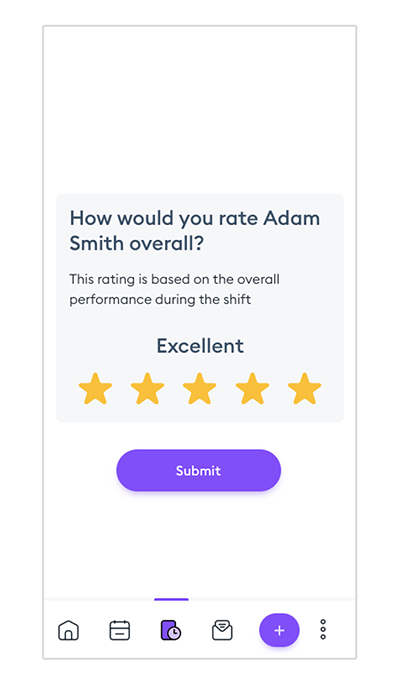400x686 pixels.
Task: Click the Excellent rating label
Action: [200, 346]
